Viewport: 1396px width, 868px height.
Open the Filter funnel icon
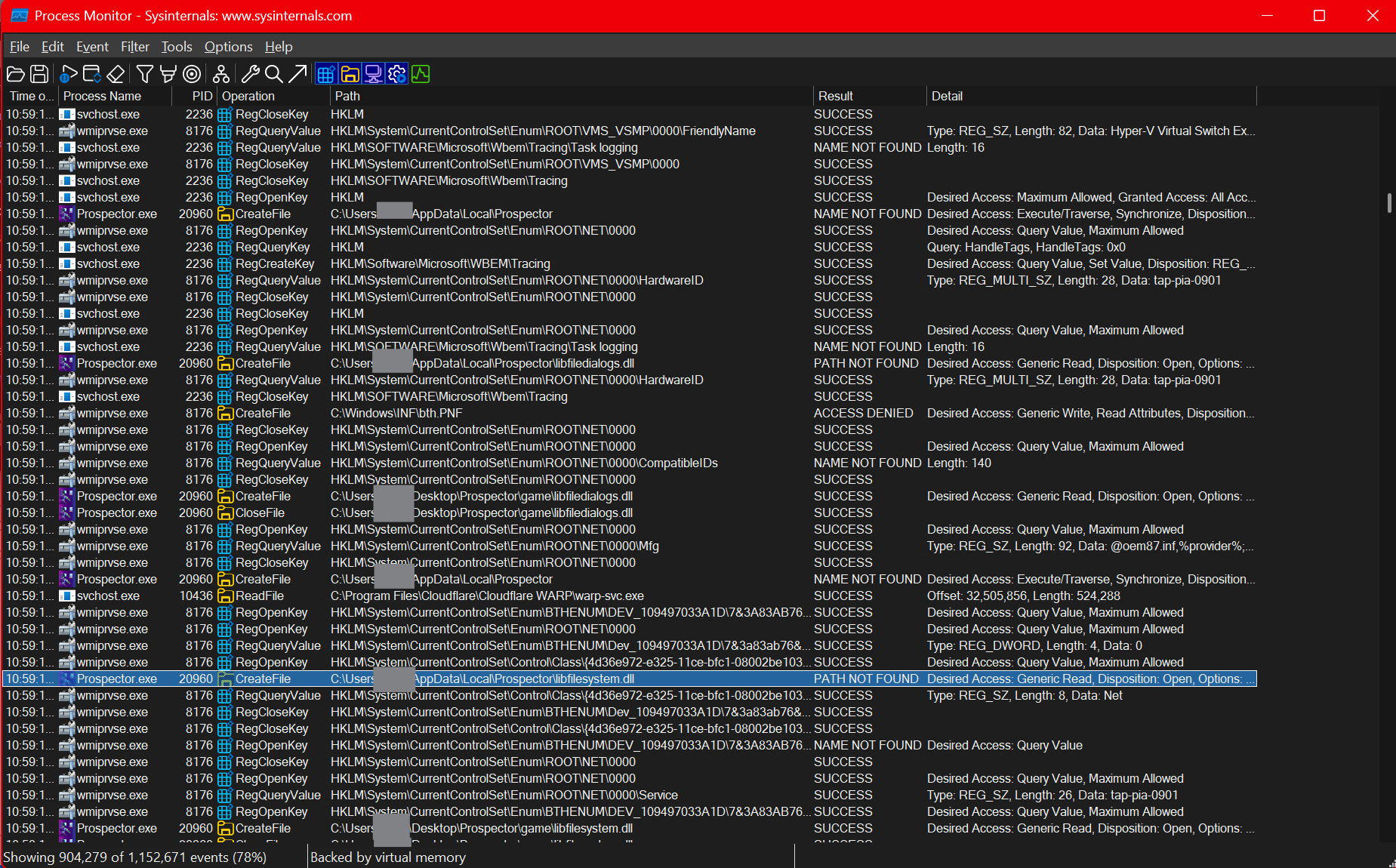145,74
